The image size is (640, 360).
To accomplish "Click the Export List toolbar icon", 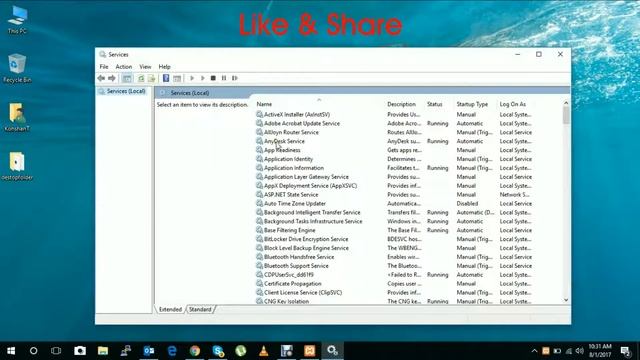I will (151, 78).
